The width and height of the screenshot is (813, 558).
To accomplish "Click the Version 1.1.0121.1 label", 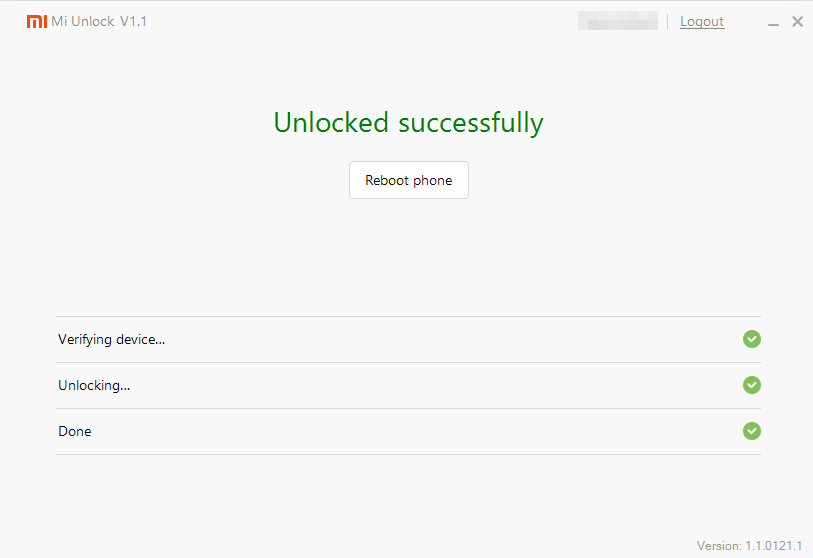I will click(749, 546).
